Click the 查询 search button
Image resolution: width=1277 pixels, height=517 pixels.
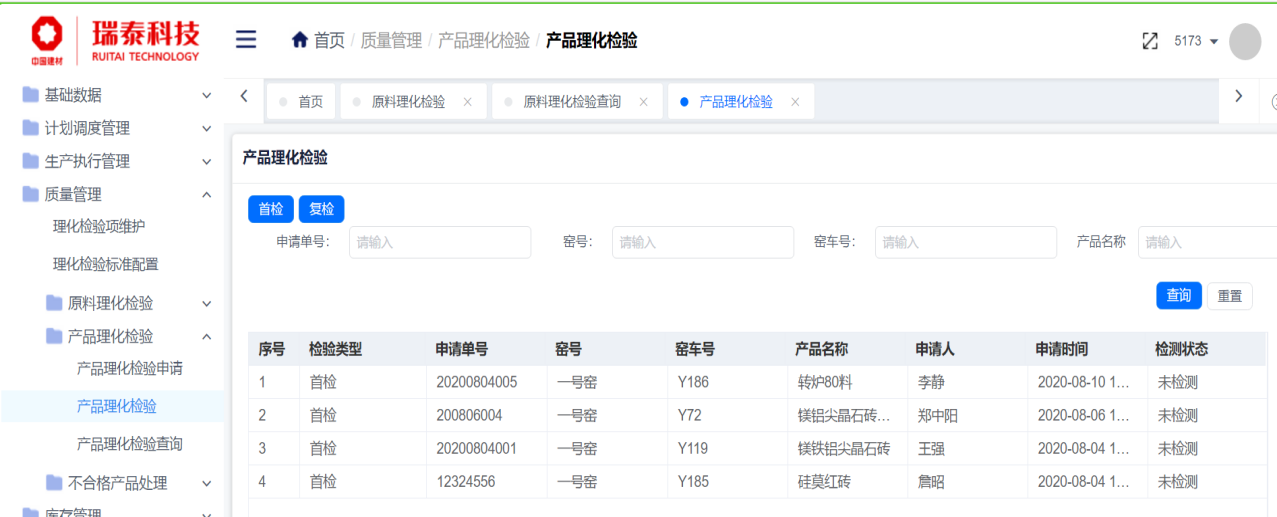point(1178,295)
